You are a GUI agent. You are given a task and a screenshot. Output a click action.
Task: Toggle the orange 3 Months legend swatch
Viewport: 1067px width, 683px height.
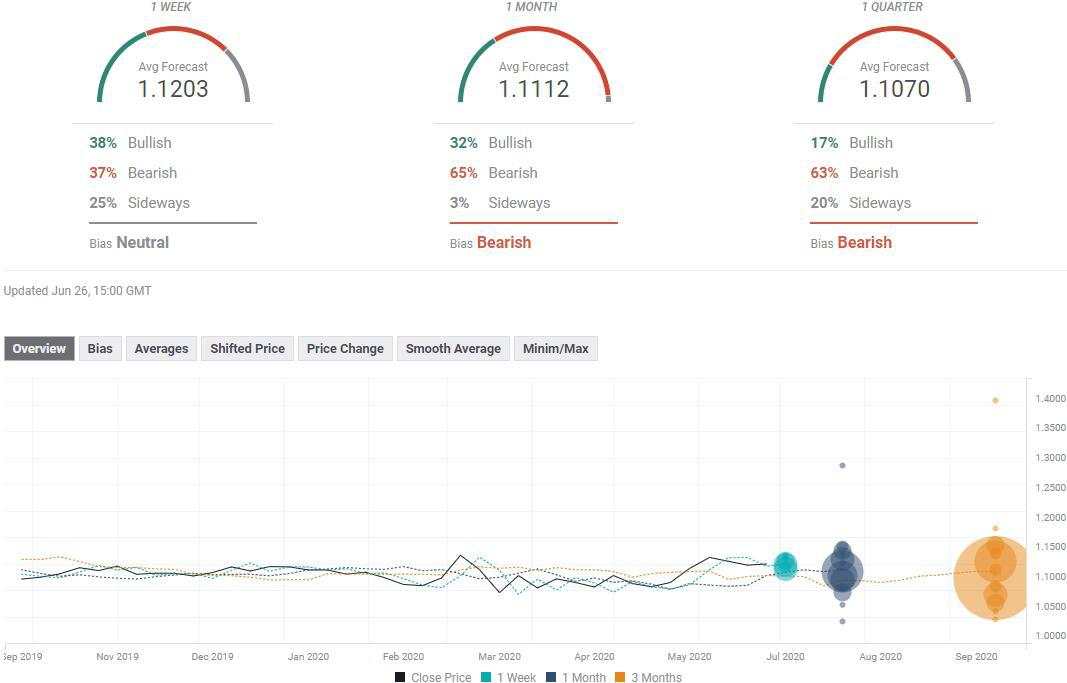(620, 677)
